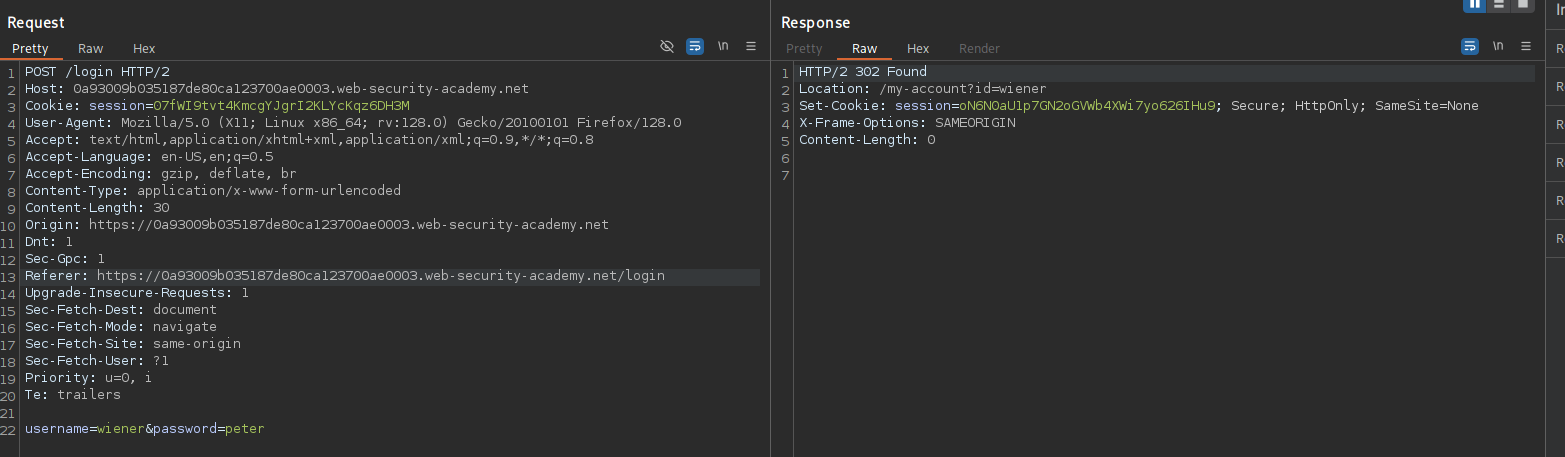Screen dimensions: 1565x457
Task: Click the username=wiener&password=peter body line
Action: click(x=145, y=429)
